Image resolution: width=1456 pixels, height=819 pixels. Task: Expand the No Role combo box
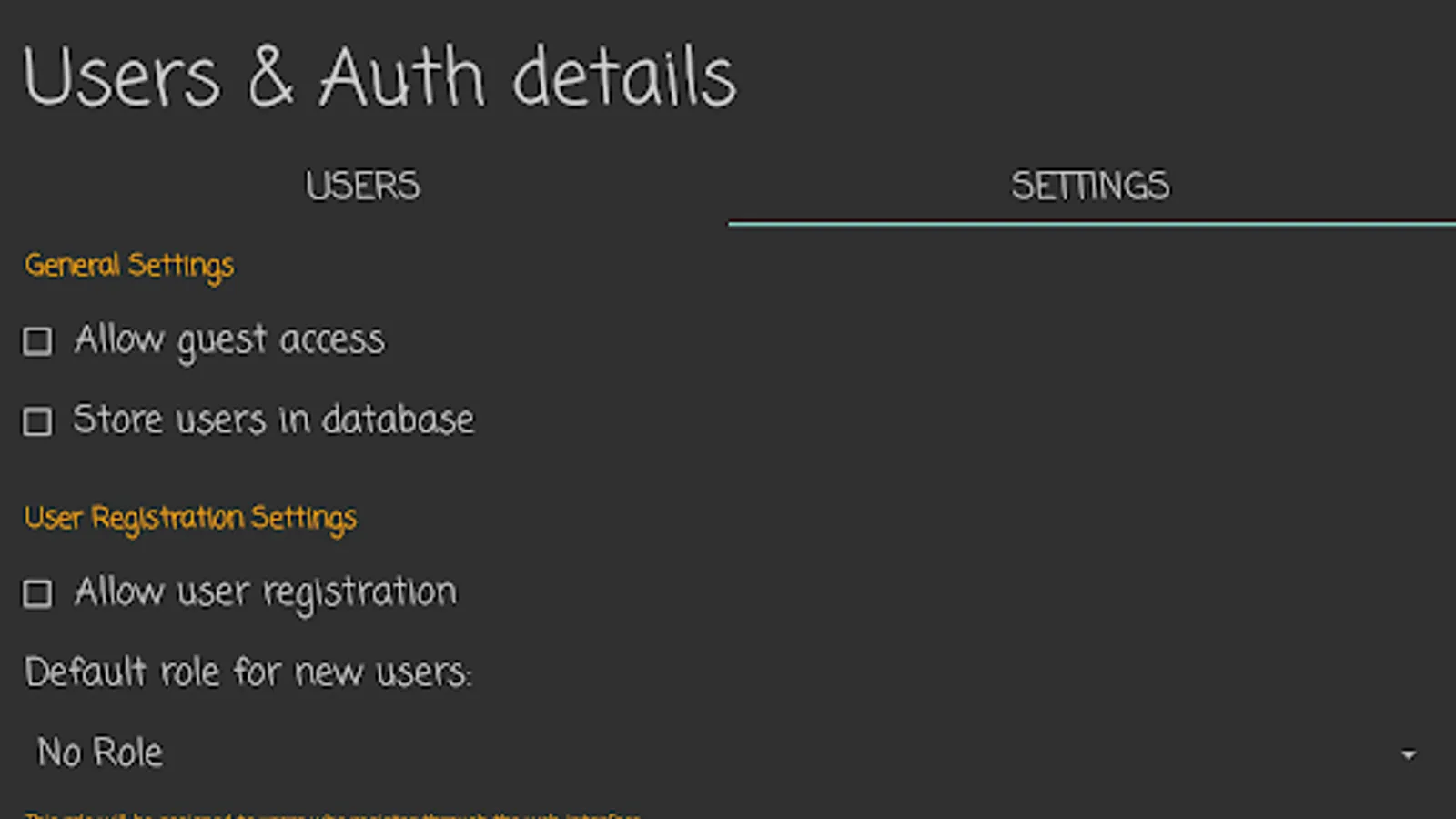coord(728,753)
